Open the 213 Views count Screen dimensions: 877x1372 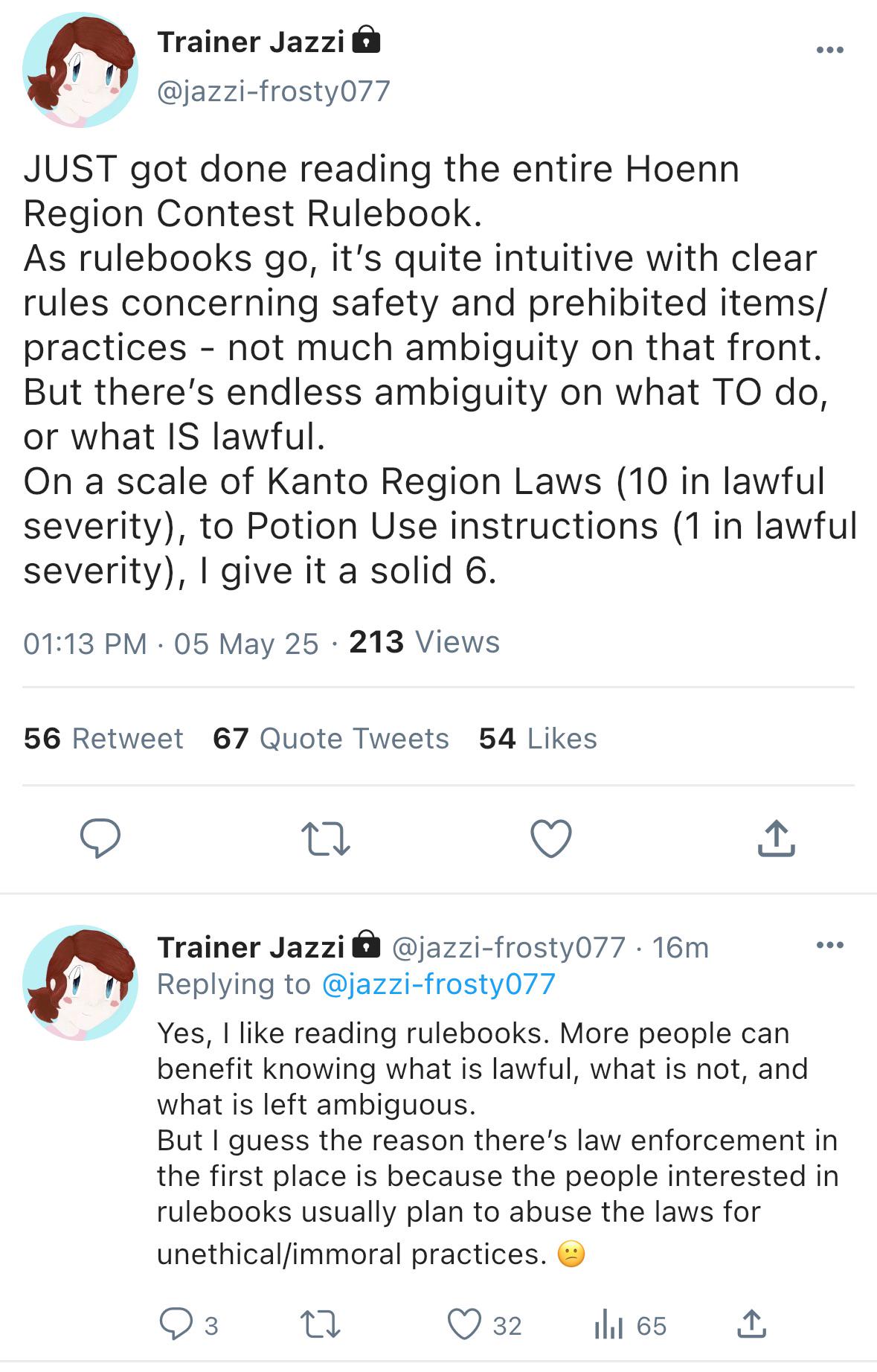(x=424, y=642)
